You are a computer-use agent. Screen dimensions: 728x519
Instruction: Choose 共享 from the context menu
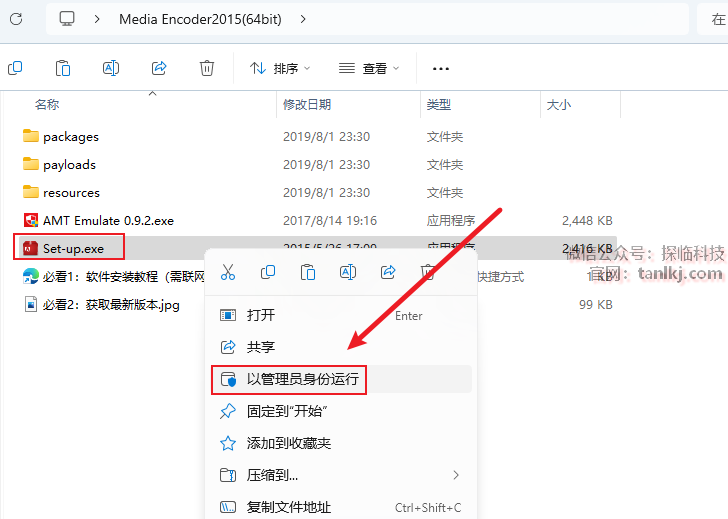(x=341, y=347)
